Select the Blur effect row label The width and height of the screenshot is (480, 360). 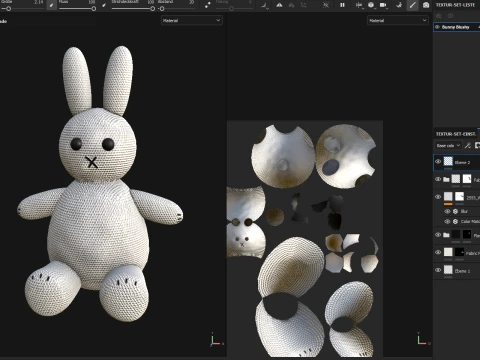point(464,211)
